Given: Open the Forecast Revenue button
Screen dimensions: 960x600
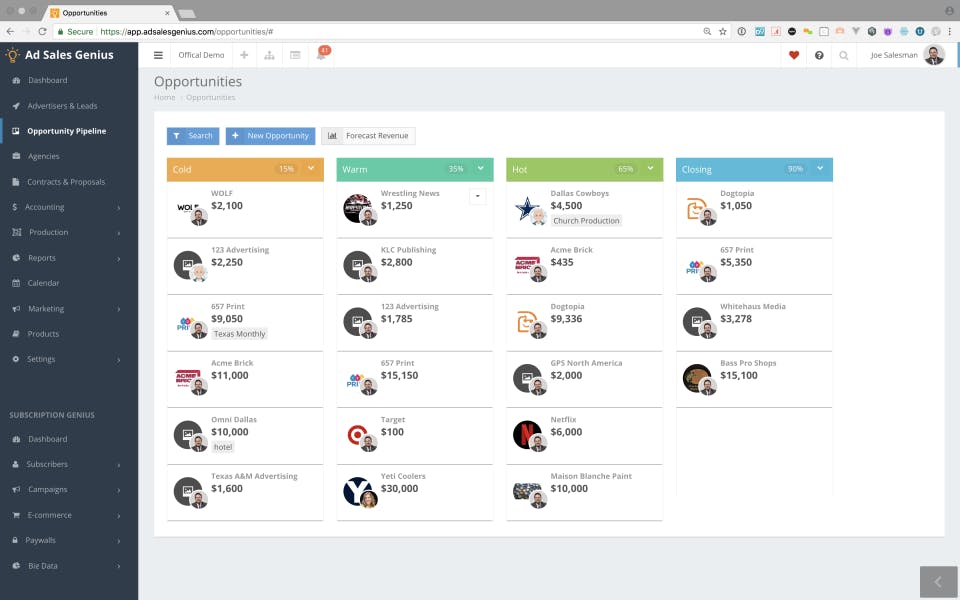Looking at the screenshot, I should tap(369, 136).
